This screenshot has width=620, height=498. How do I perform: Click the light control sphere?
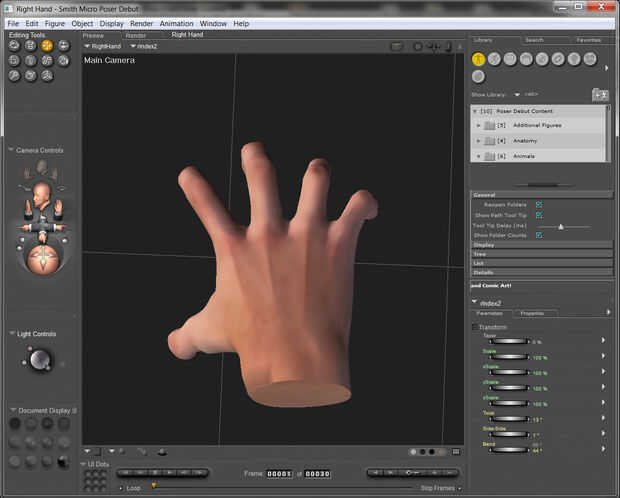pos(40,360)
